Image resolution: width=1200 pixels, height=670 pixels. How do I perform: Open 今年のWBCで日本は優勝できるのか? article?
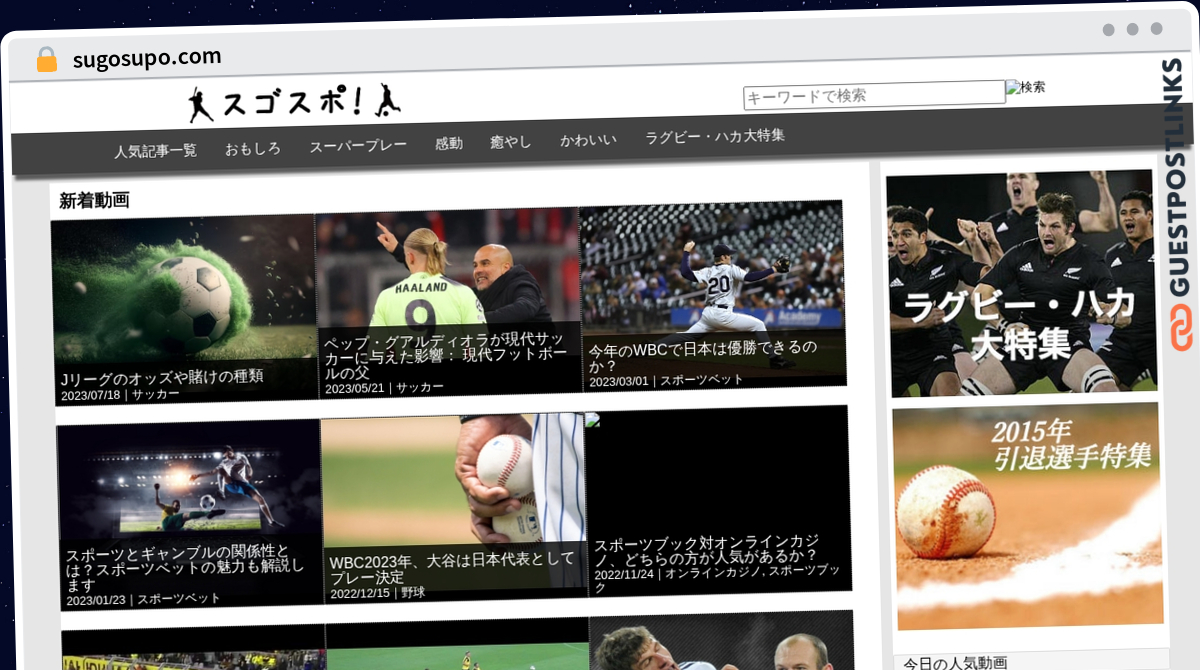click(x=702, y=357)
